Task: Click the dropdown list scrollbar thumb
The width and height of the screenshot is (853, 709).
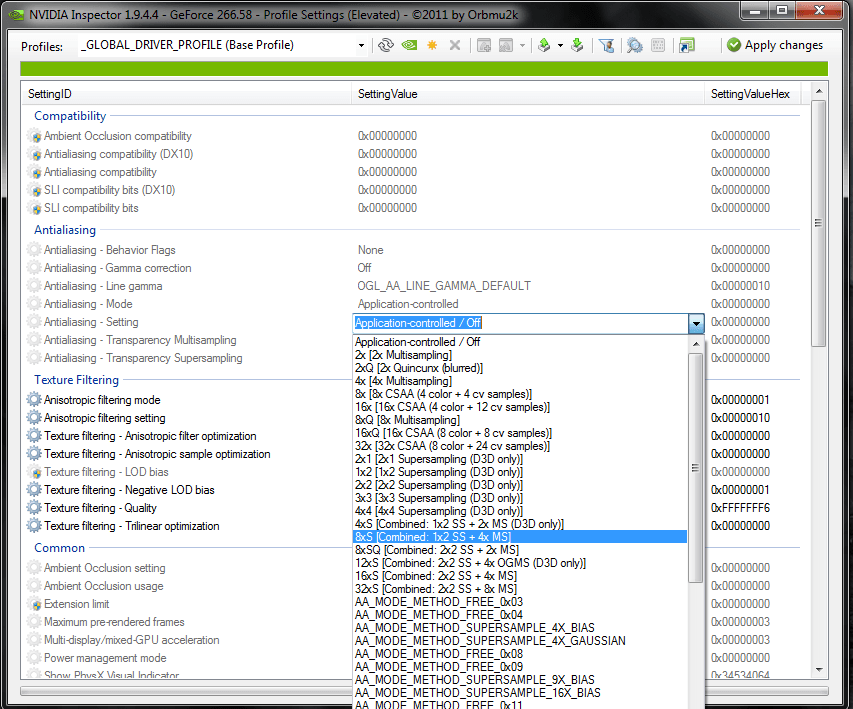Action: coord(695,468)
